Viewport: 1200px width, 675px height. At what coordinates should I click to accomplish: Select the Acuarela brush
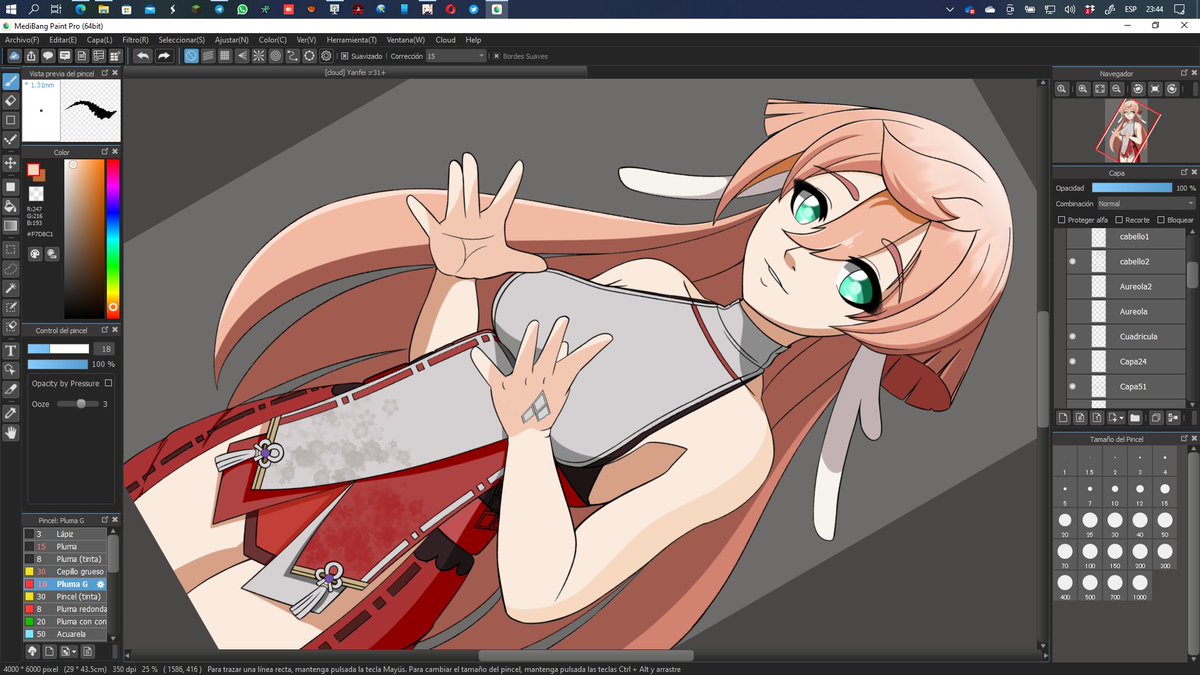point(65,634)
